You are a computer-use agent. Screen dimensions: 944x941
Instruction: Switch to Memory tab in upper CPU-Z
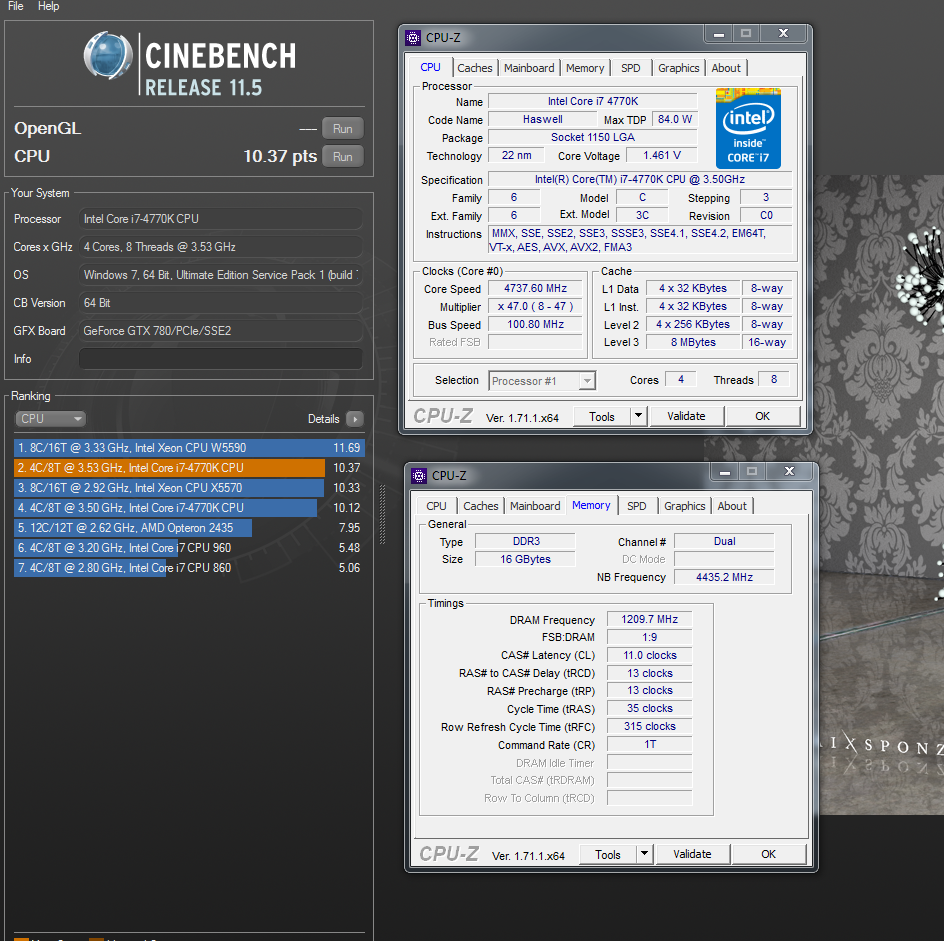(585, 68)
